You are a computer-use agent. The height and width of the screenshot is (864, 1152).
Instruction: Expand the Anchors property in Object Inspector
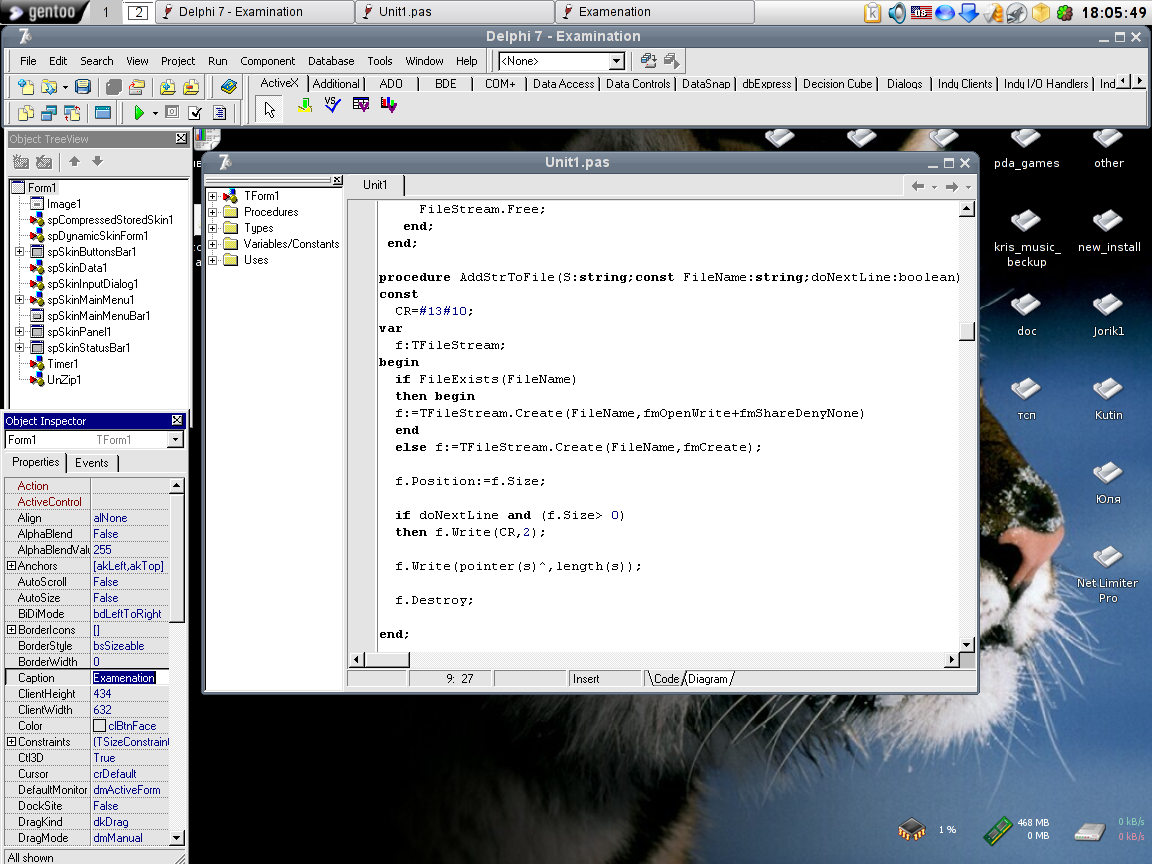coord(11,566)
